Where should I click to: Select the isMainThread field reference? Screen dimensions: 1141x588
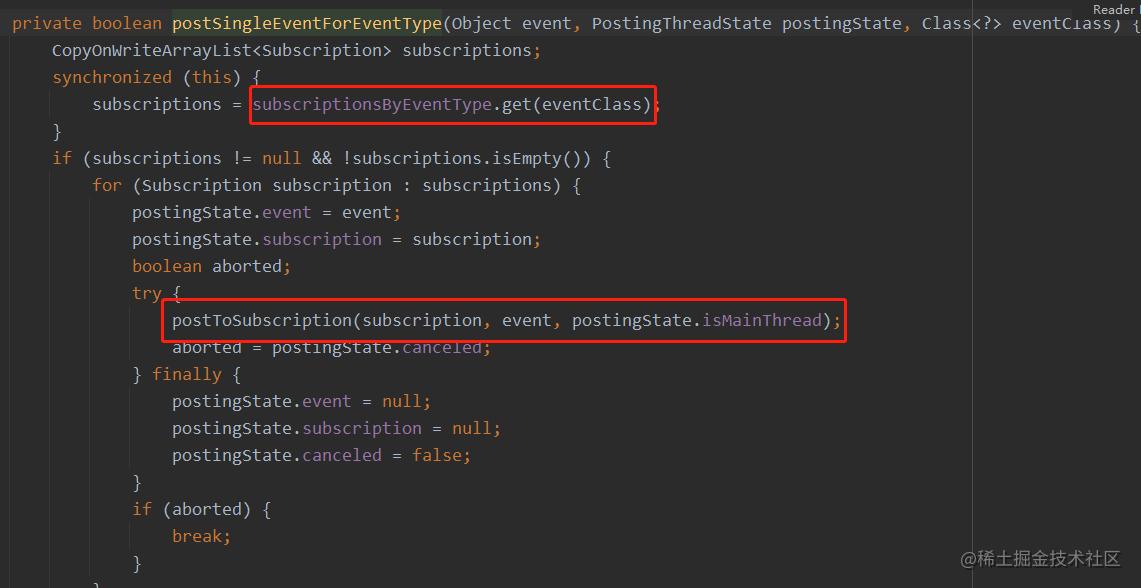pos(762,320)
